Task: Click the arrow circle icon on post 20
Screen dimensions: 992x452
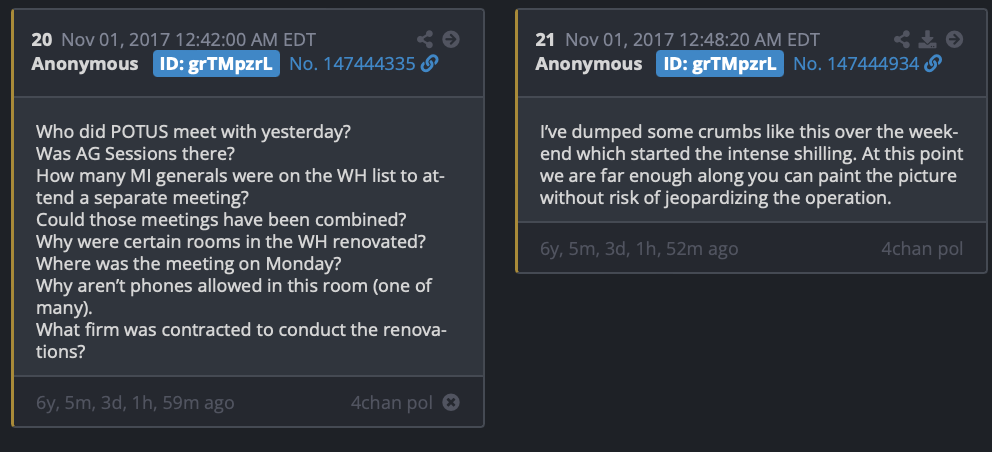Action: pos(451,40)
